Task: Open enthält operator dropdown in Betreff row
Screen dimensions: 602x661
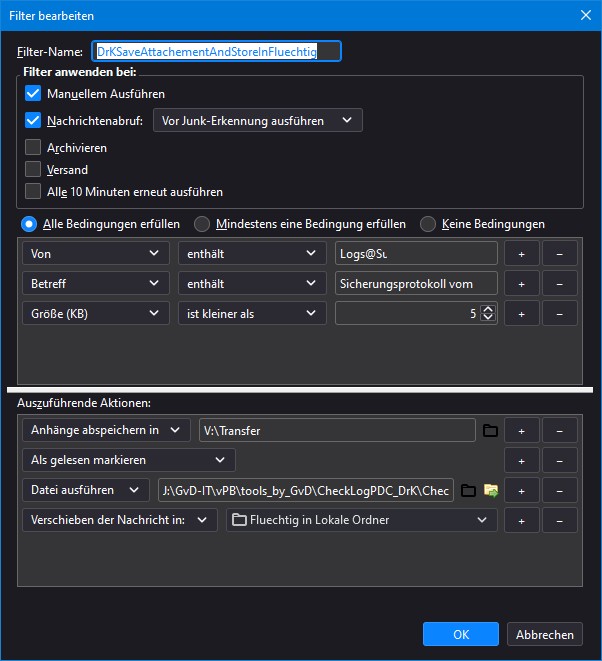Action: [x=252, y=283]
